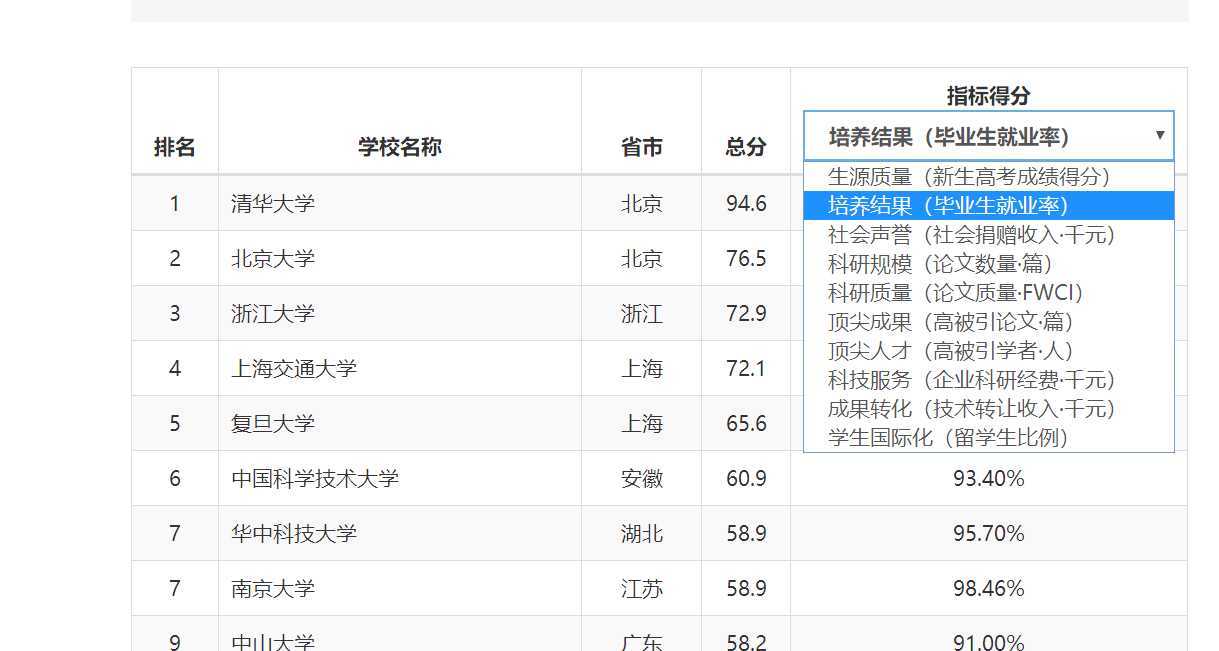Click score 60.9 for 中国科学技术大学
1219x651 pixels.
[x=746, y=479]
